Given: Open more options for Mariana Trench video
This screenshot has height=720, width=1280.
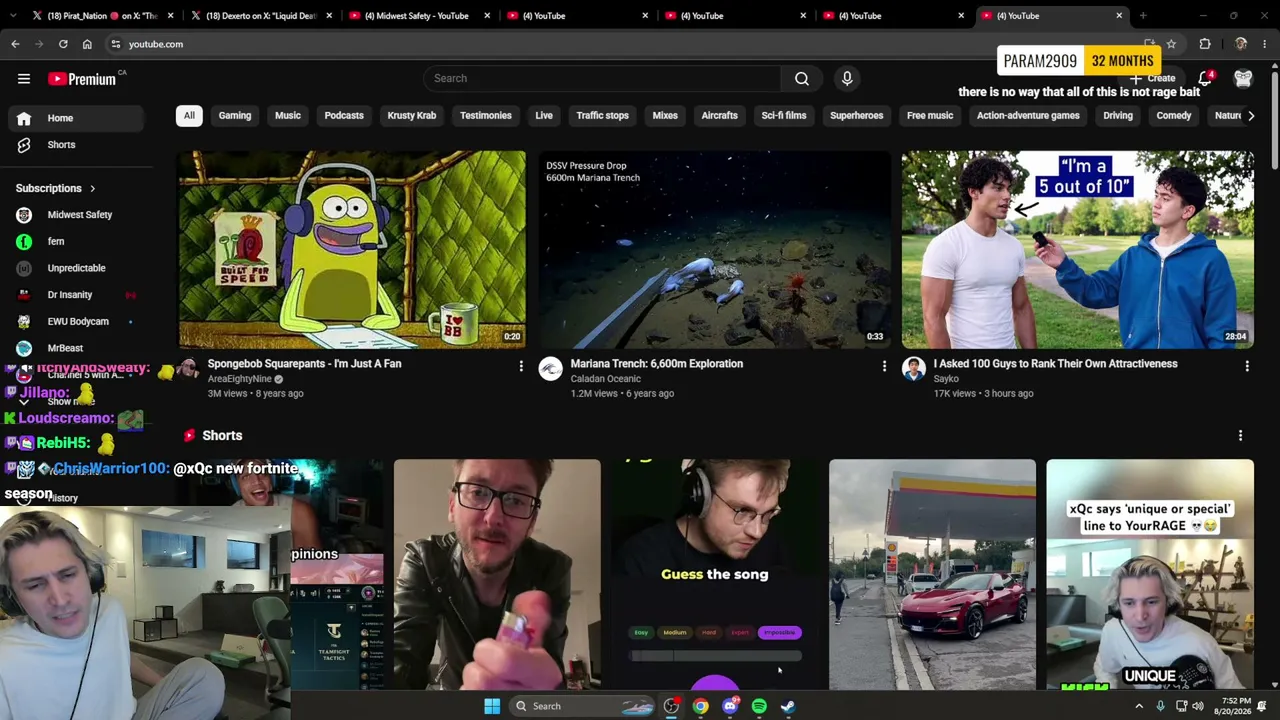Looking at the screenshot, I should [x=884, y=367].
